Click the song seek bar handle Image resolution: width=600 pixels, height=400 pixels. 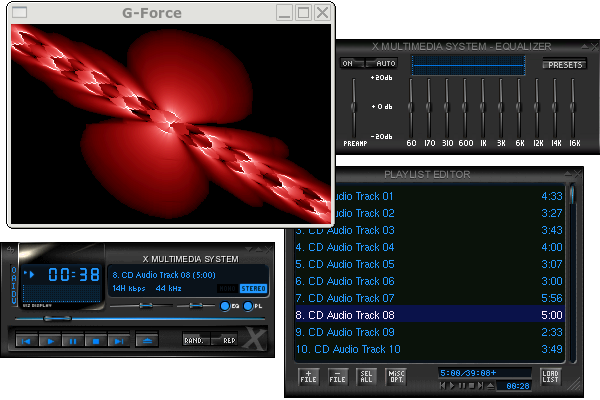pos(57,318)
